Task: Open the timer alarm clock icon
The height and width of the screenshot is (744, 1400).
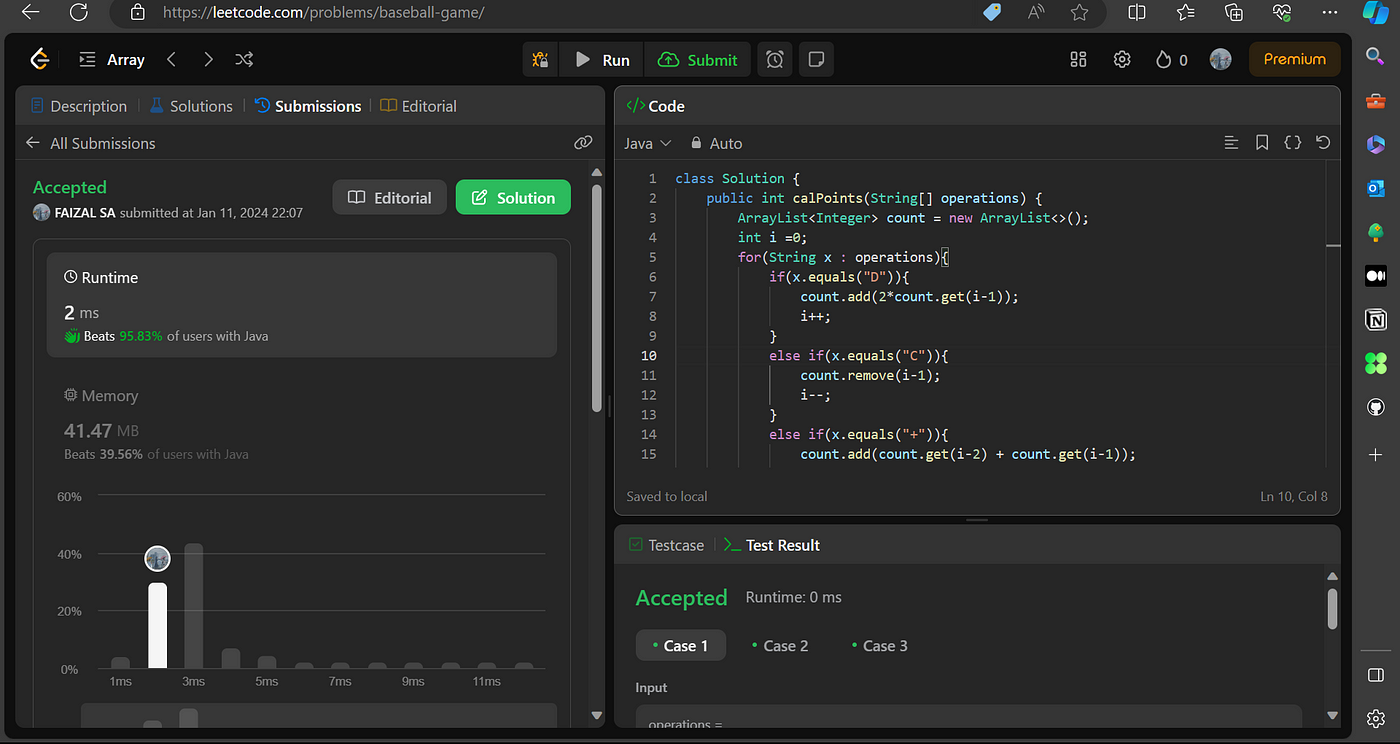Action: (x=775, y=60)
